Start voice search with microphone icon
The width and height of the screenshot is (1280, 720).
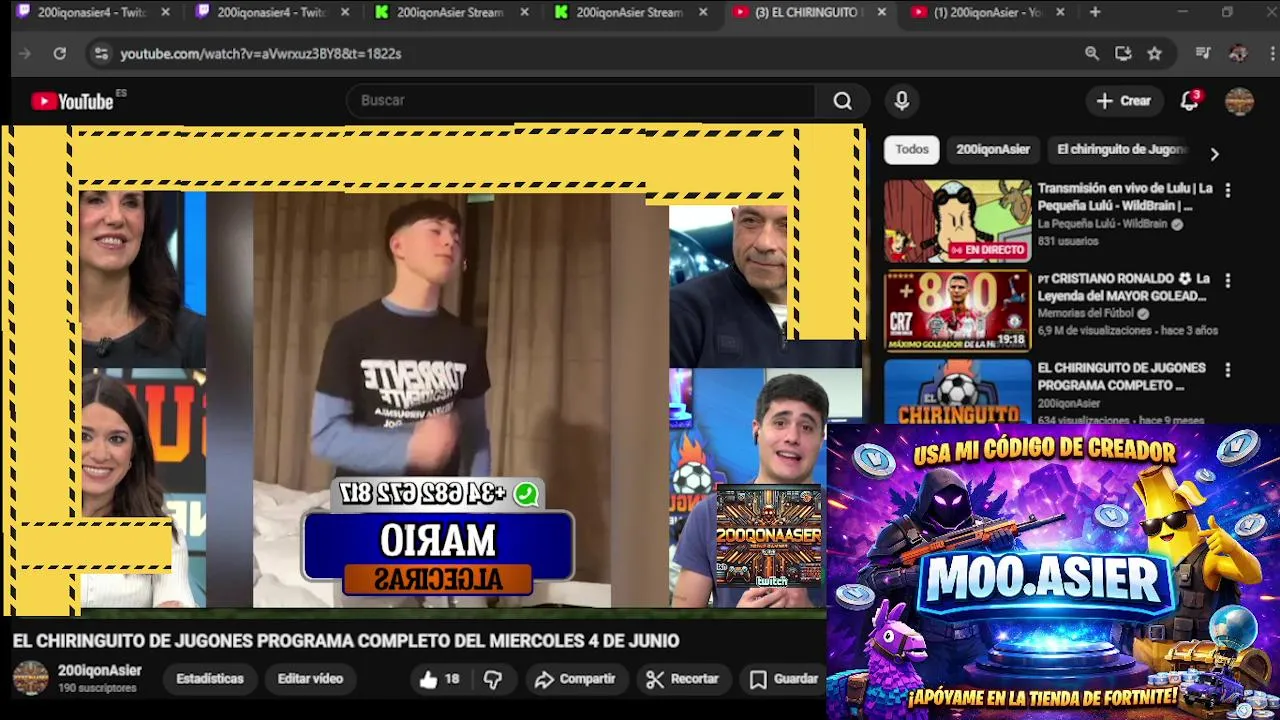(x=901, y=101)
